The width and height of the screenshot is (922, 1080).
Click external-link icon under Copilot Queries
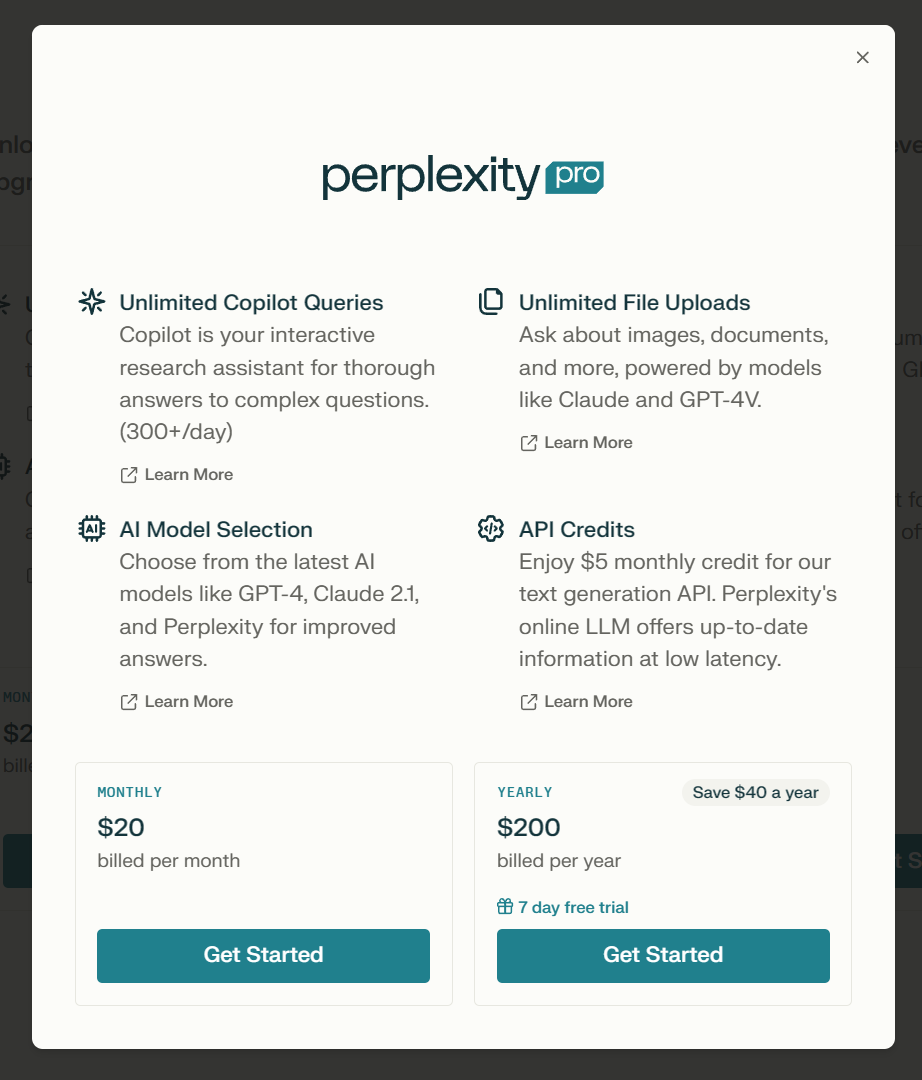(129, 475)
